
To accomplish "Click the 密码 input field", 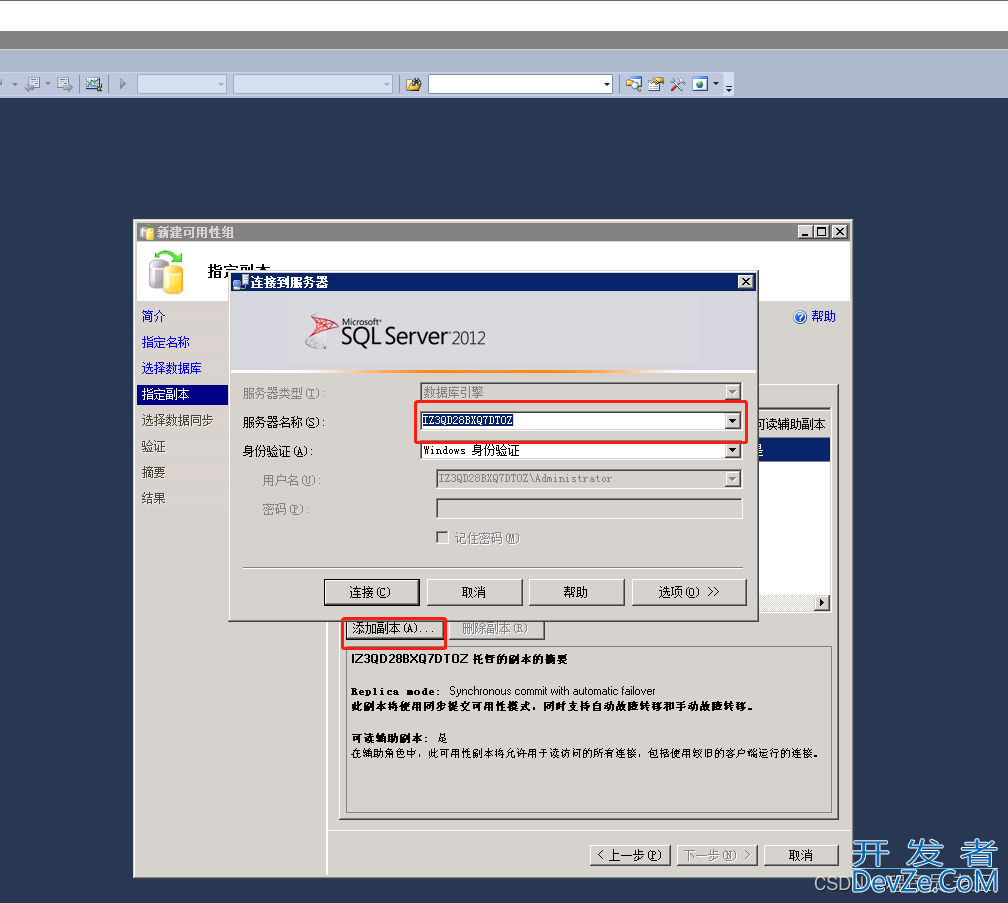I will coord(589,508).
